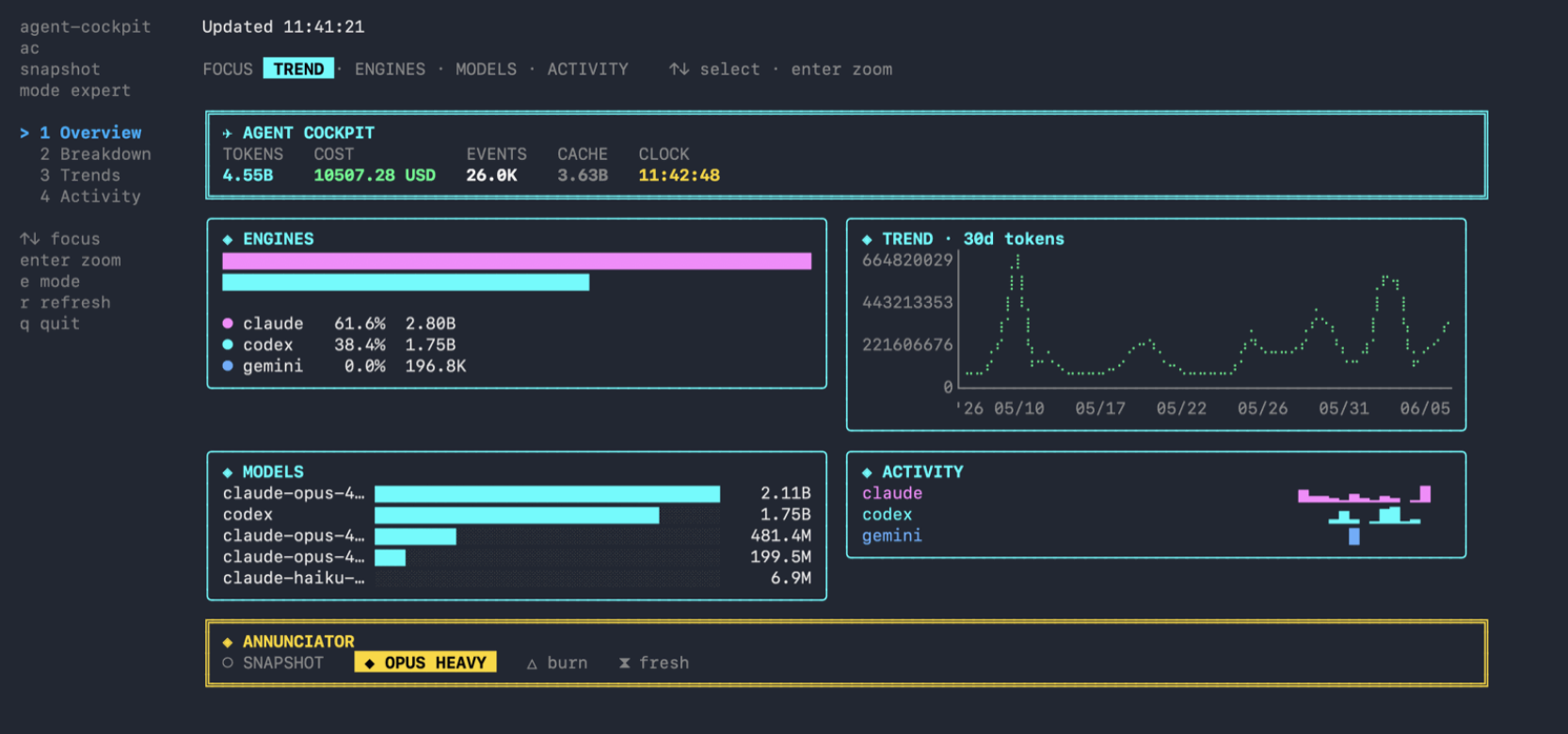Screen dimensions: 1568x734
Task: Click the pink claude legend dot
Action: 227,323
